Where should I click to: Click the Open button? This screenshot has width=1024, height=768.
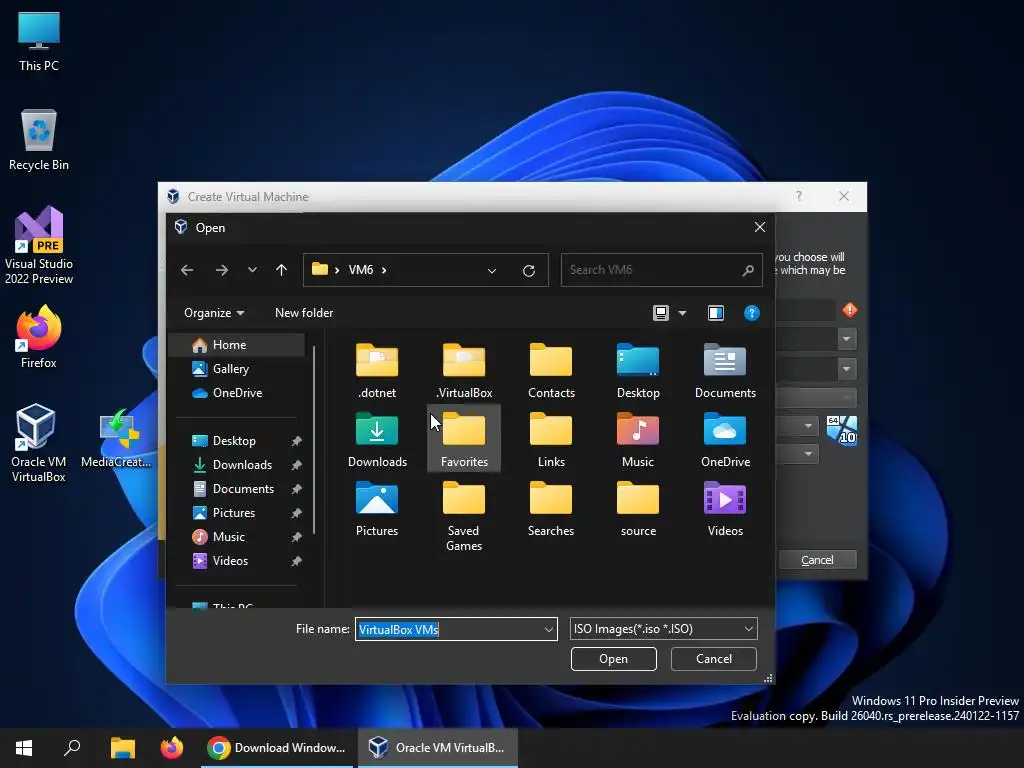[613, 659]
